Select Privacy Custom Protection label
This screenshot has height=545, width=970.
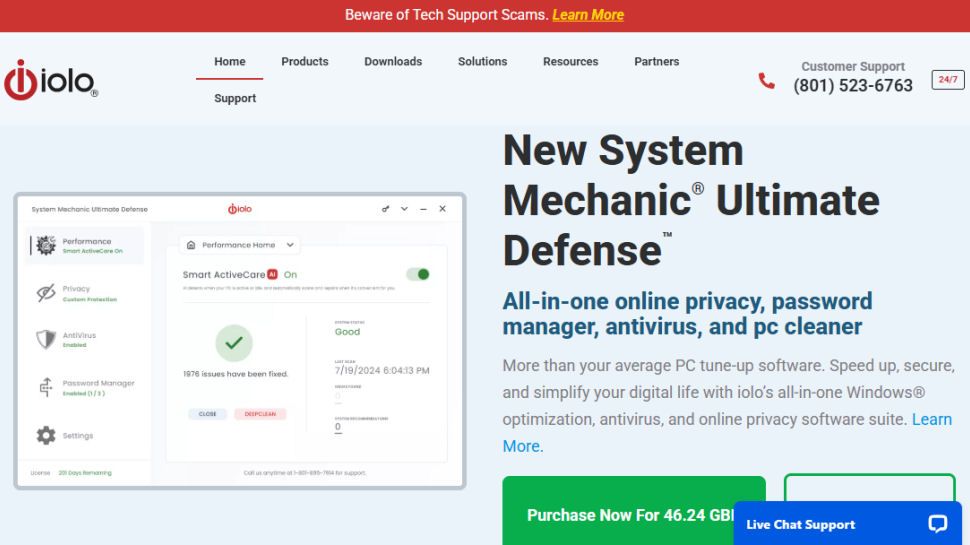(89, 293)
